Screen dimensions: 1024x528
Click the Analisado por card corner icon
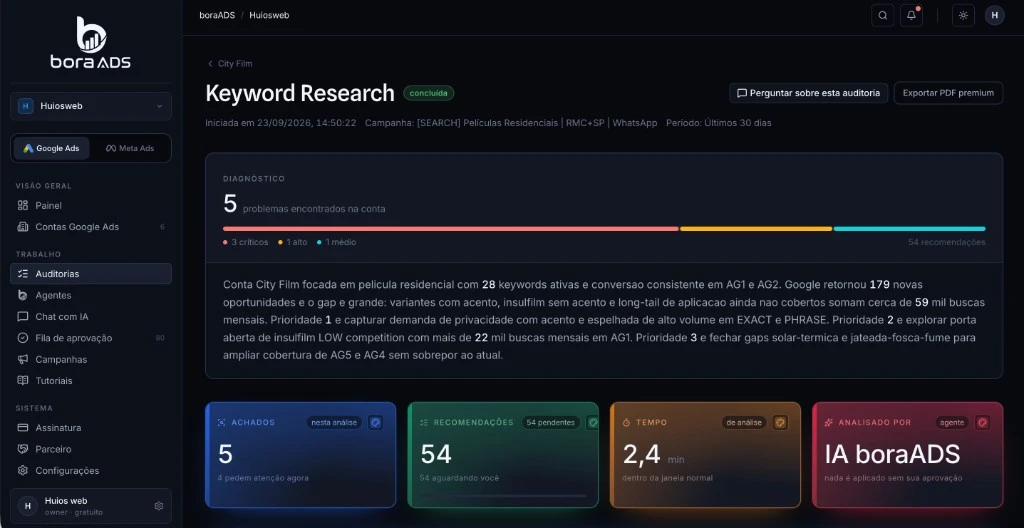click(x=982, y=423)
